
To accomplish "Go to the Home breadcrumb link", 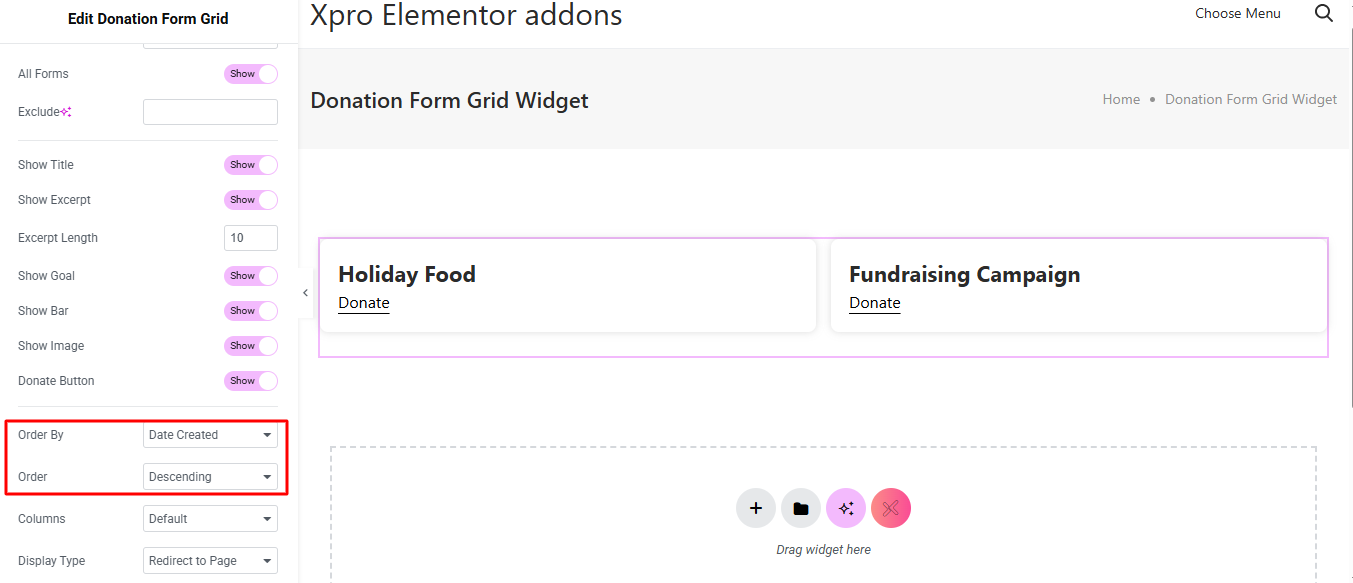I will pyautogui.click(x=1121, y=100).
